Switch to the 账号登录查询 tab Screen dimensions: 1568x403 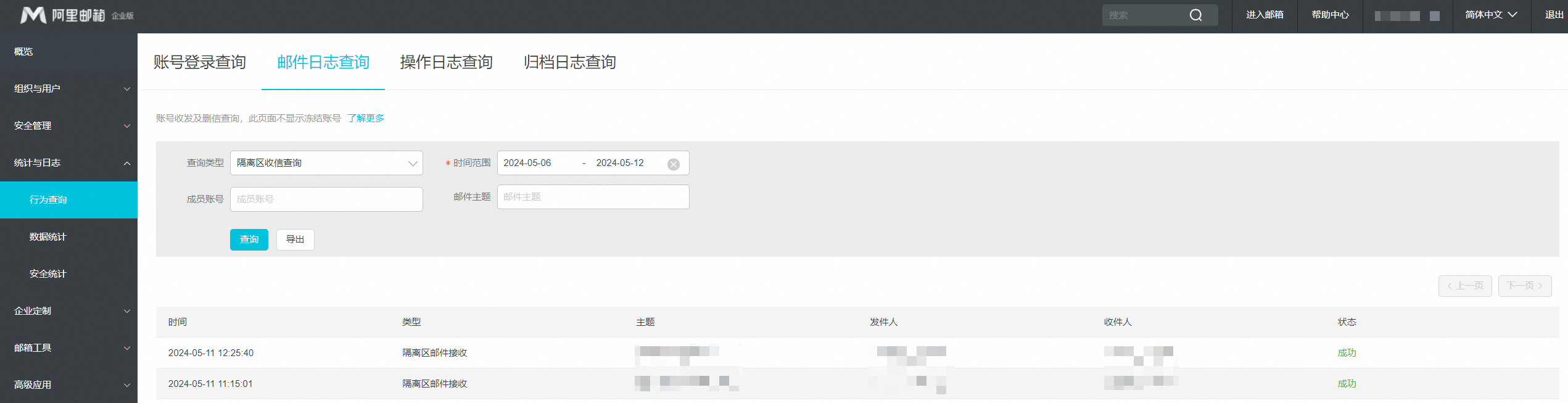tap(199, 62)
